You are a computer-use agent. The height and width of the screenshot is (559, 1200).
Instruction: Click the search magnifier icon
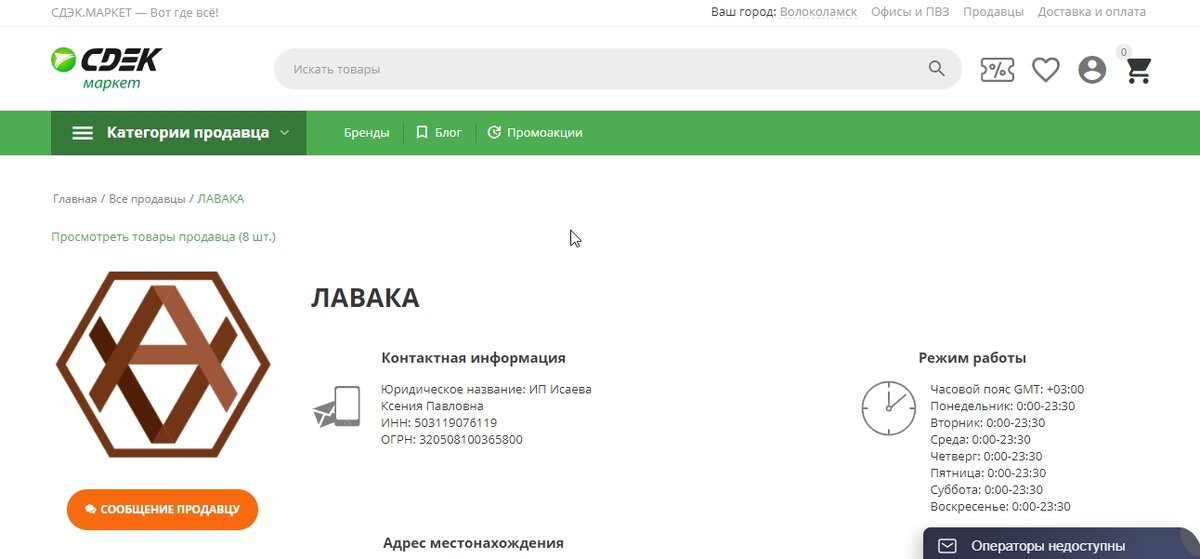[936, 69]
